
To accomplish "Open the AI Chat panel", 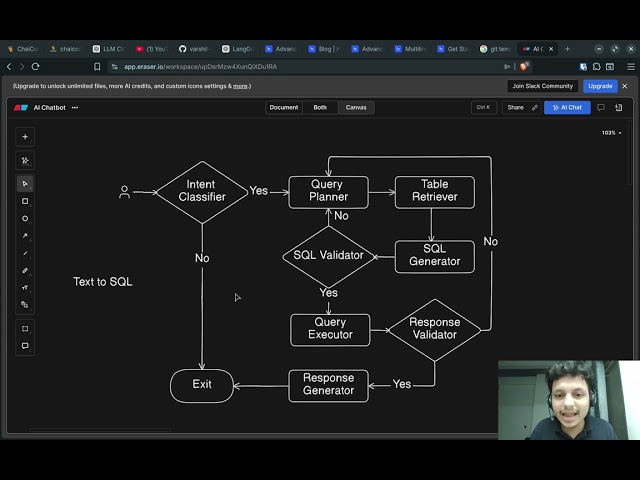I will click(567, 107).
